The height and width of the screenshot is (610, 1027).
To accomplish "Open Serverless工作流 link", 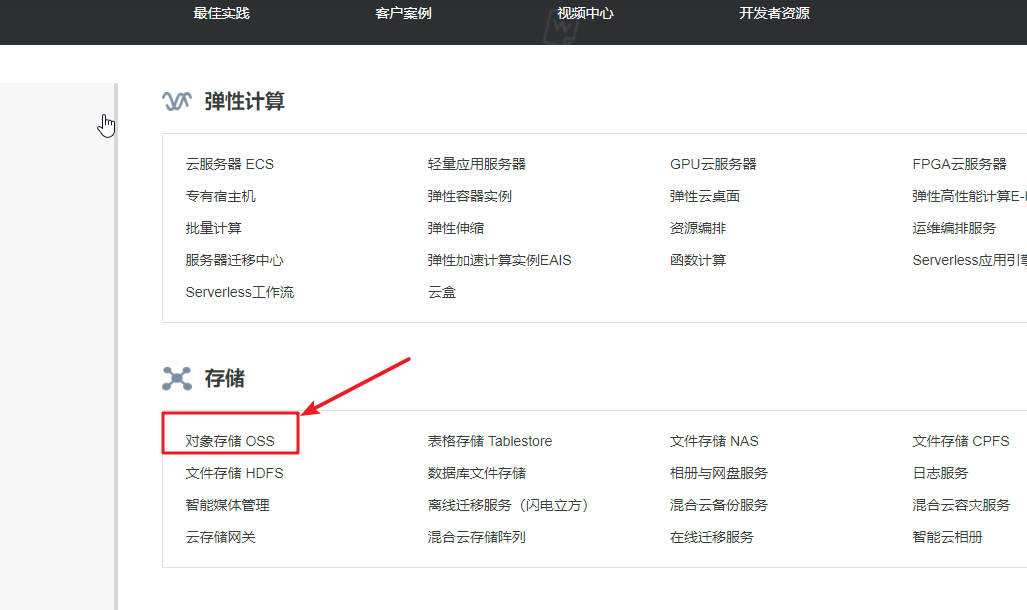I will [x=240, y=293].
